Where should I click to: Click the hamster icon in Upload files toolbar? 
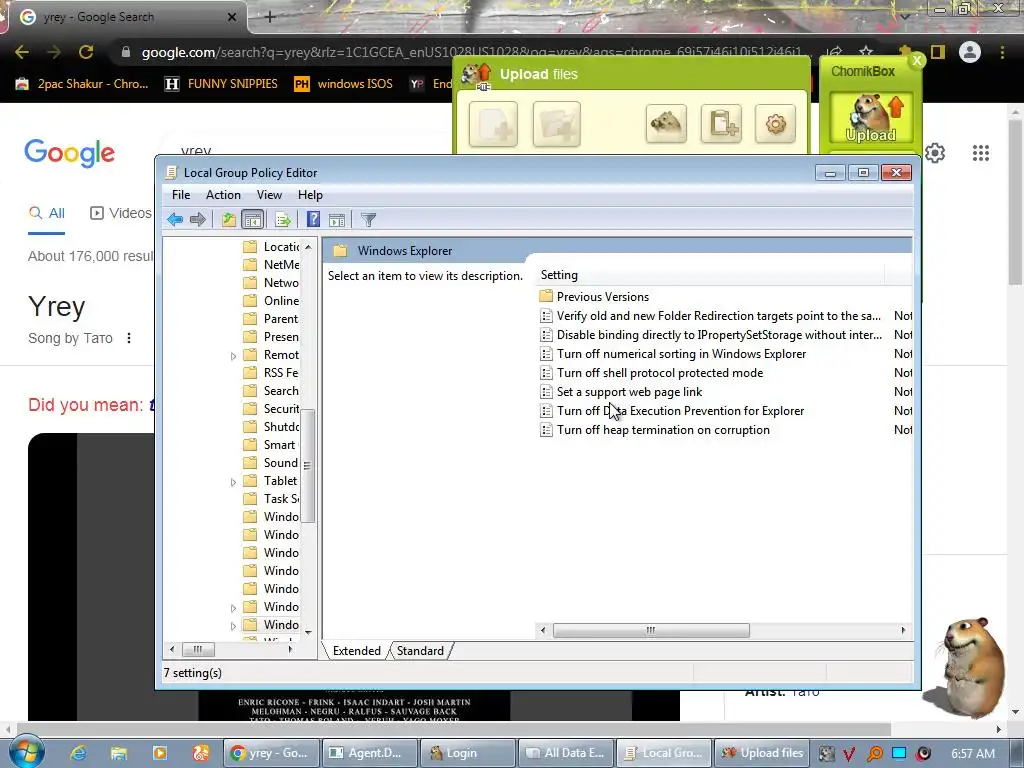click(x=666, y=123)
